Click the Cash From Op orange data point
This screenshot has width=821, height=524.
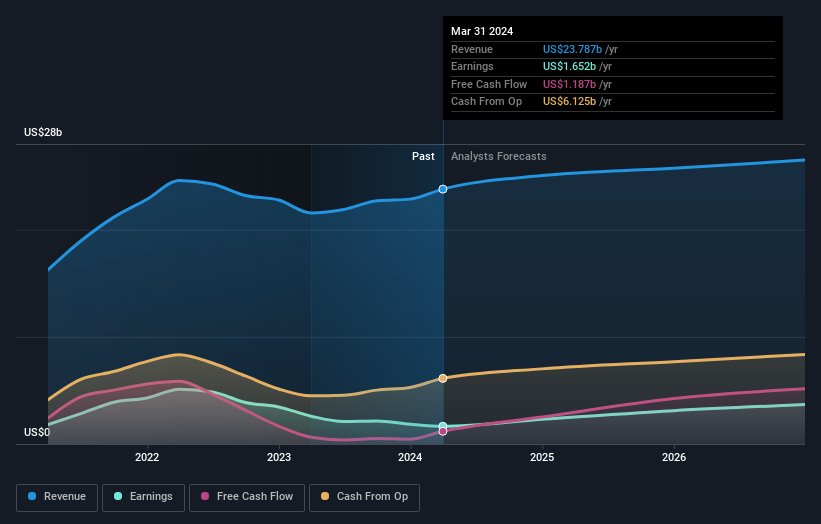(443, 378)
